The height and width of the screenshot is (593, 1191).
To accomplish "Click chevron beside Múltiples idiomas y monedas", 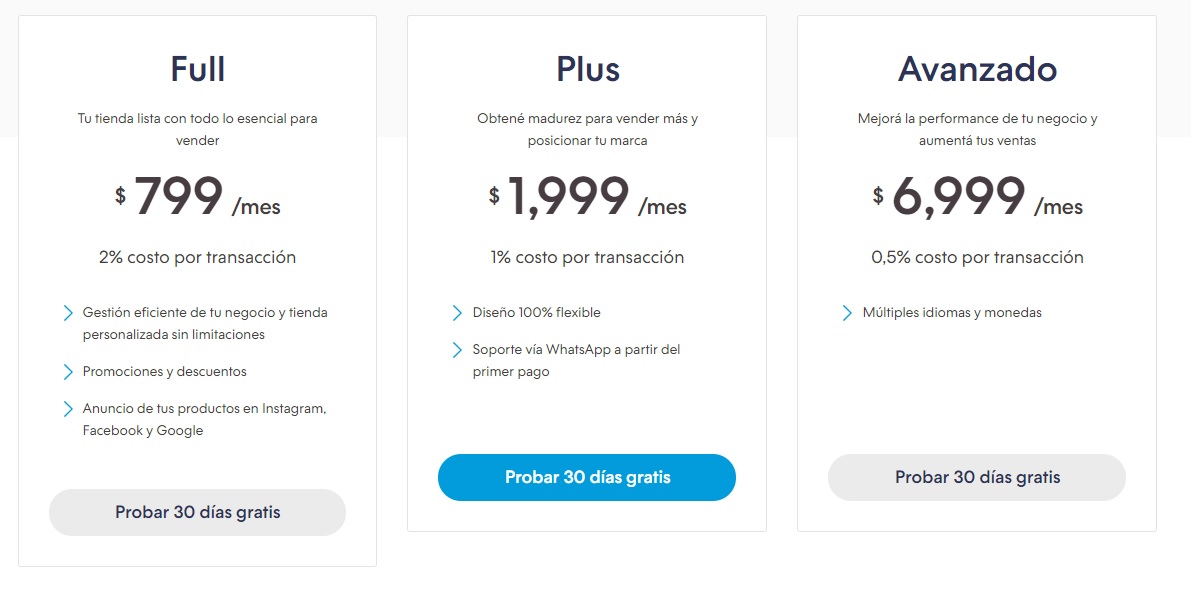I will (848, 313).
